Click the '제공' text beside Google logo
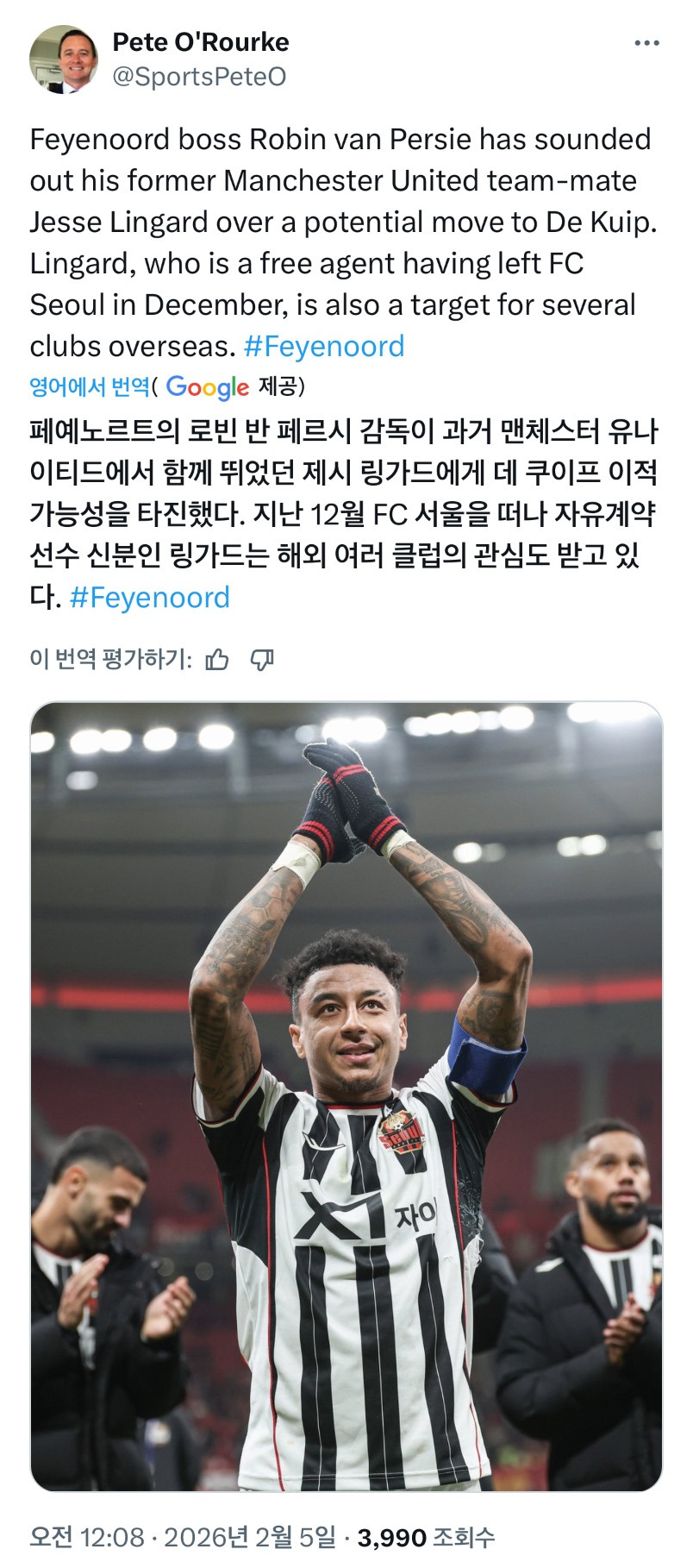 point(278,386)
